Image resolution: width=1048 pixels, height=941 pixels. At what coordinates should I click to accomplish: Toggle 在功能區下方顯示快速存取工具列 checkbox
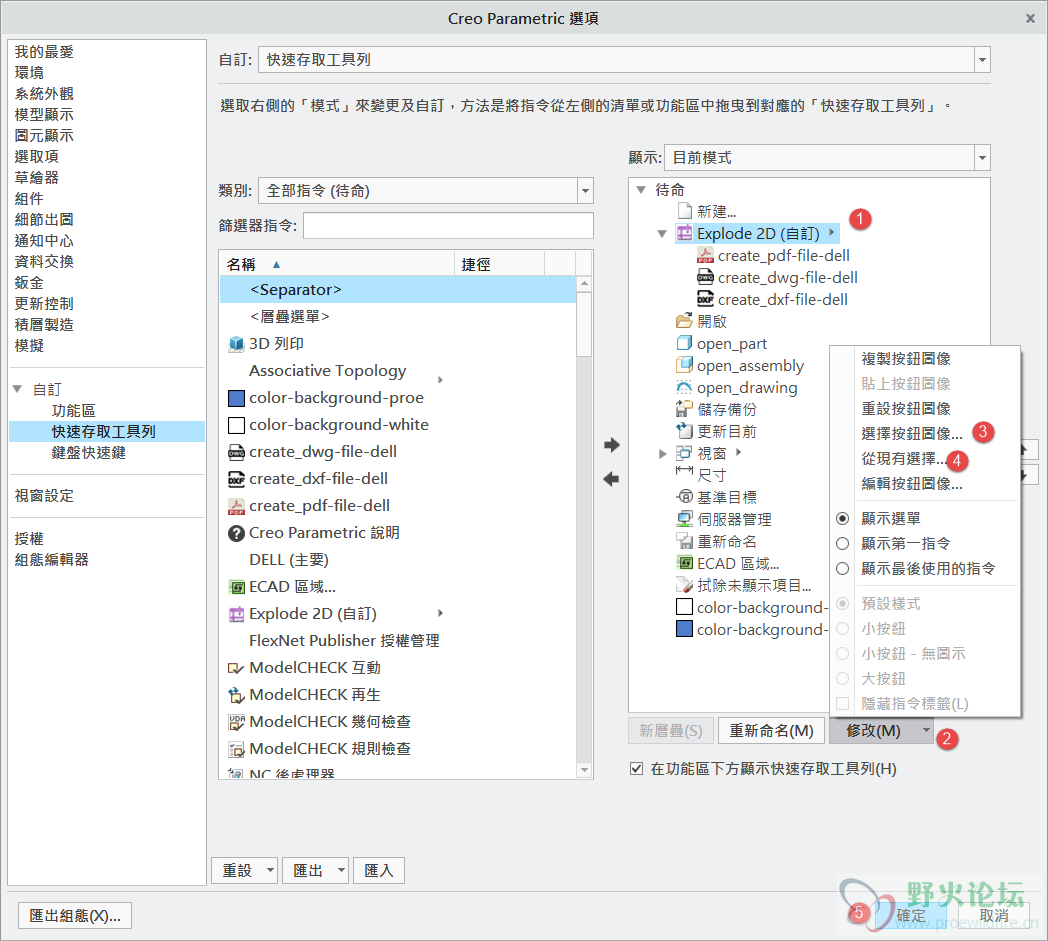point(636,769)
